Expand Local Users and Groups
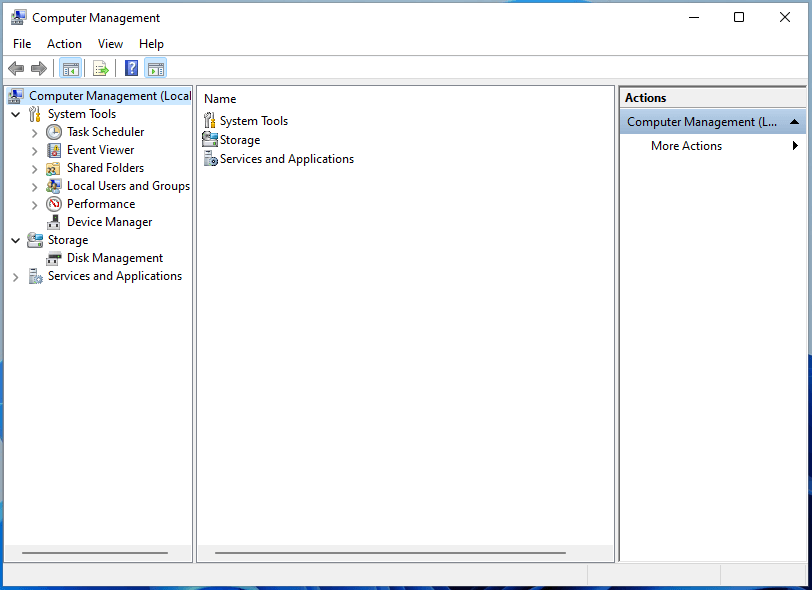The width and height of the screenshot is (812, 590). pyautogui.click(x=34, y=185)
